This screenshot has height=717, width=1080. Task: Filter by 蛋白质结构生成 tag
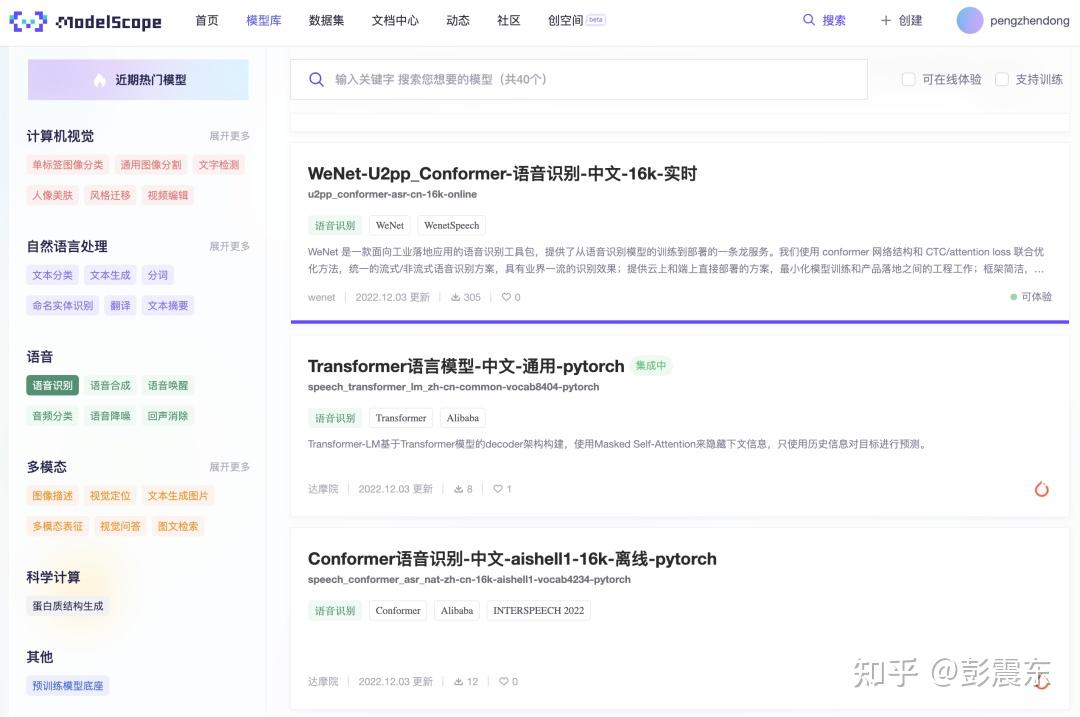(68, 606)
